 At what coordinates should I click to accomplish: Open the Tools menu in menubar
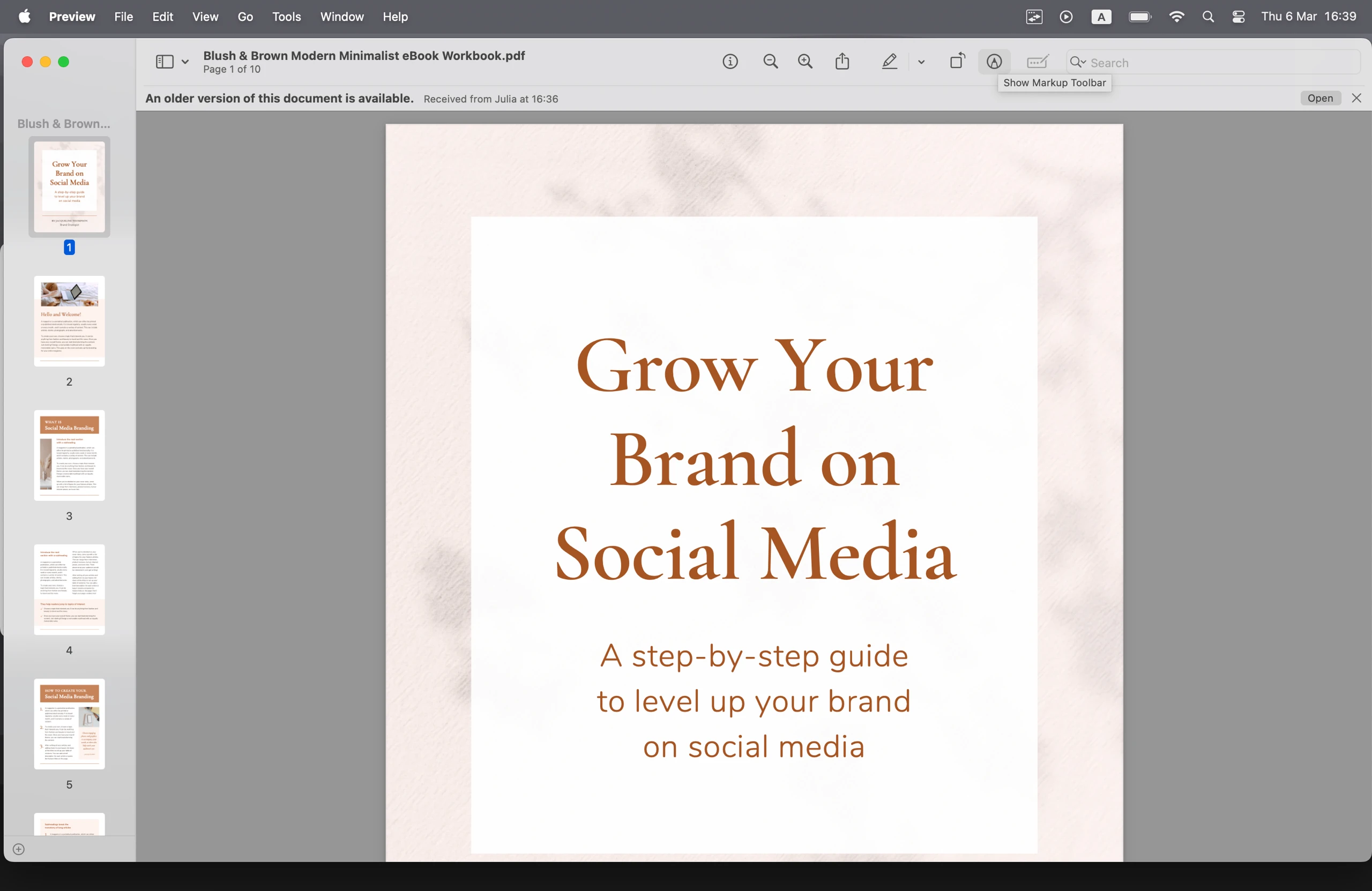pos(286,16)
